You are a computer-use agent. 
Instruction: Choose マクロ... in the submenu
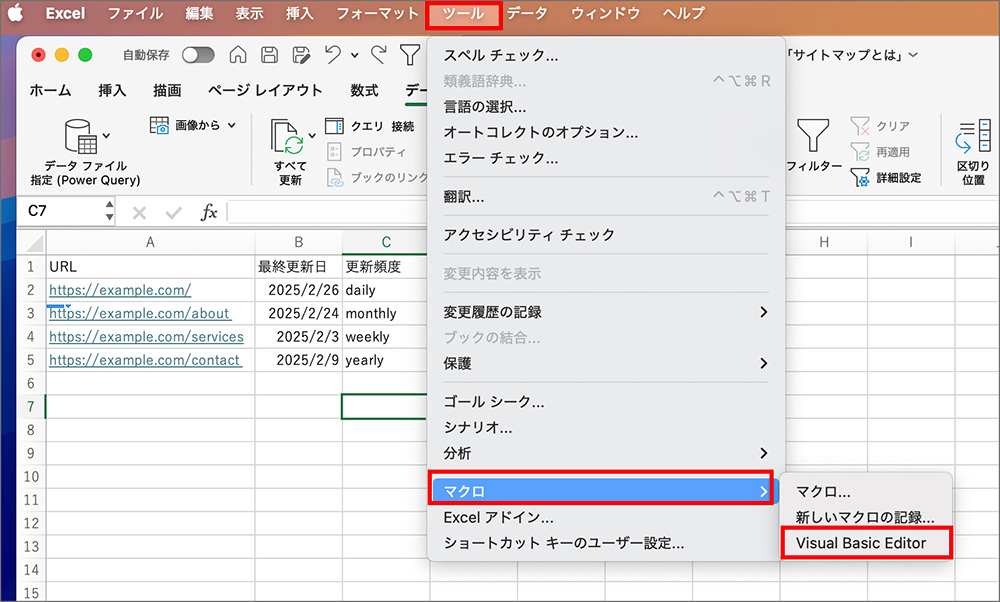823,492
